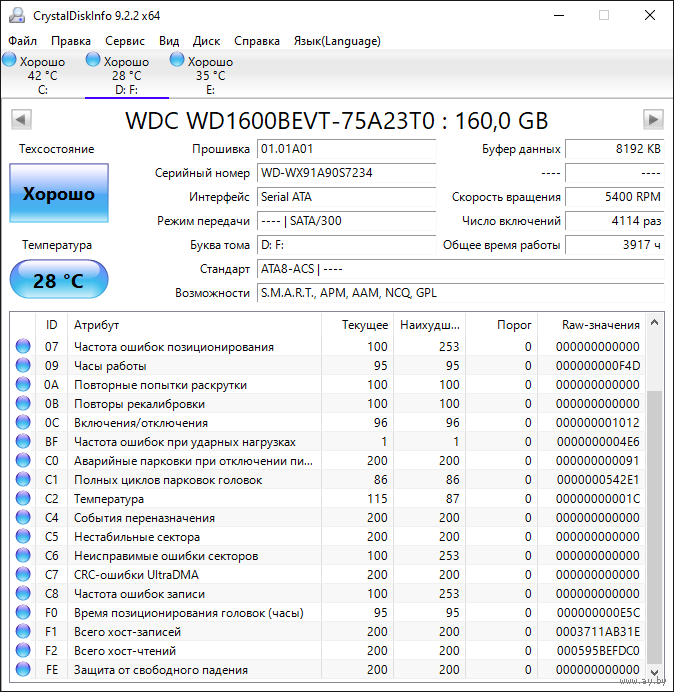Select the CRC-ошибки UltraDMA attribute text
The width and height of the screenshot is (674, 692).
pos(136,575)
